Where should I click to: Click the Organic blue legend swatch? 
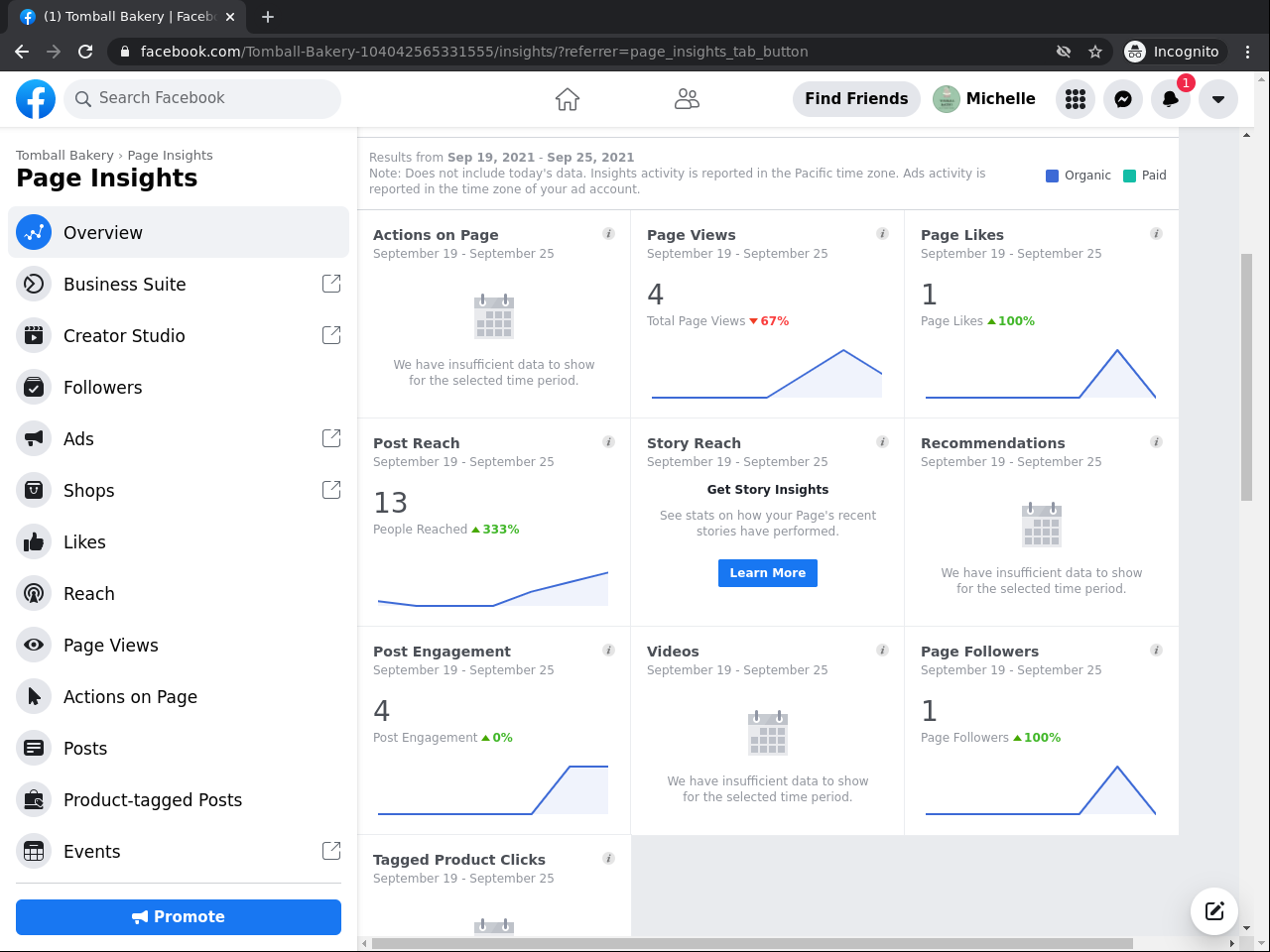[1052, 176]
